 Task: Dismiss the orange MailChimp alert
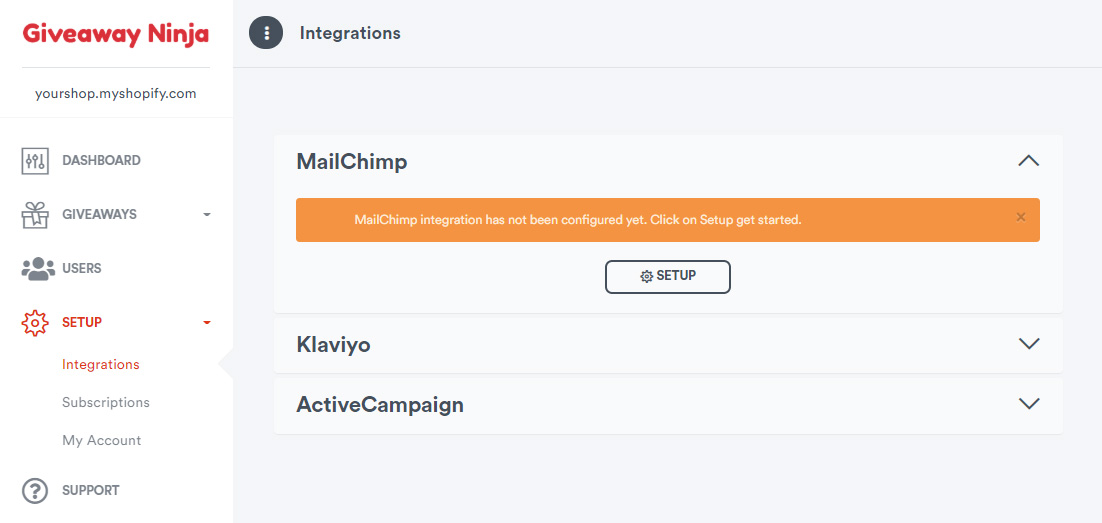pyautogui.click(x=1020, y=217)
